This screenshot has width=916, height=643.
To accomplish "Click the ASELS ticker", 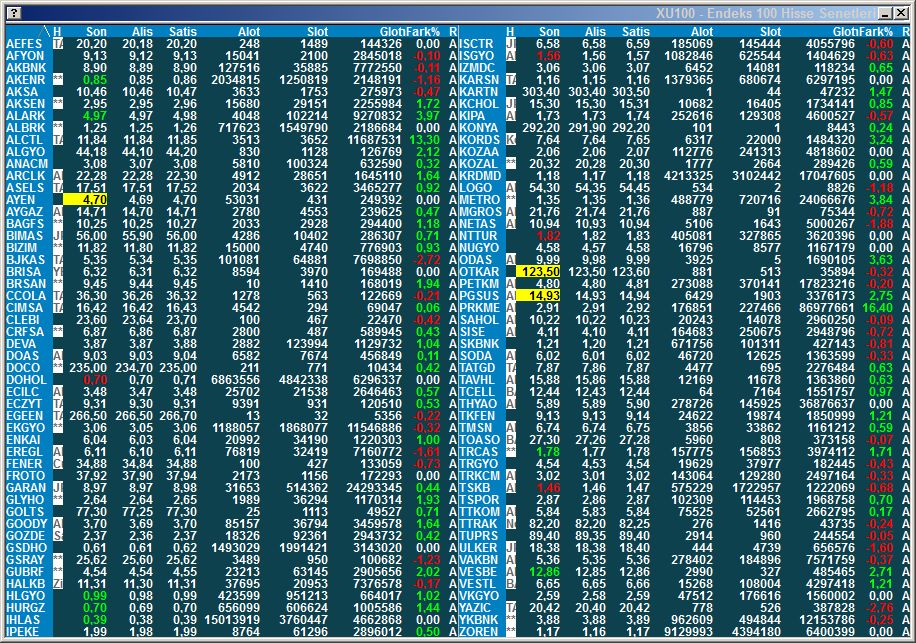I will click(25, 187).
